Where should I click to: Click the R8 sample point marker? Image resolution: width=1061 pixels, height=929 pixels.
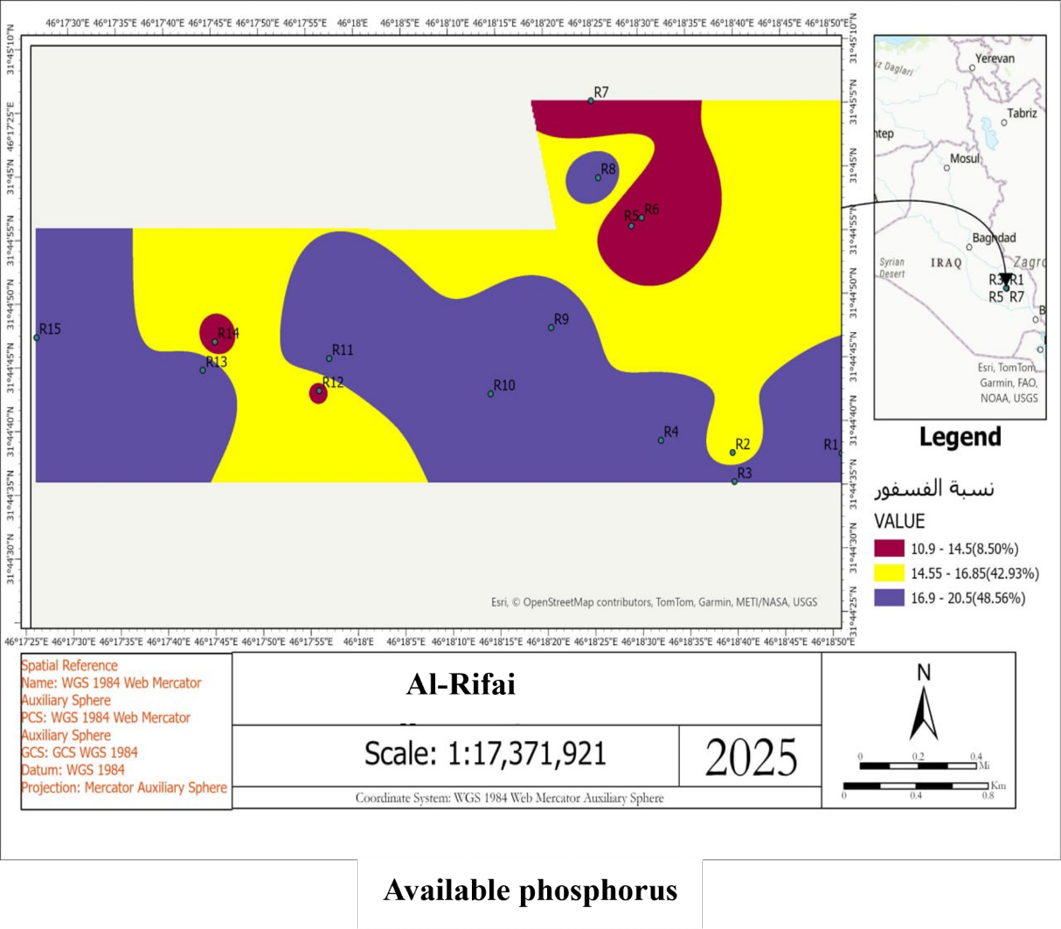point(598,178)
